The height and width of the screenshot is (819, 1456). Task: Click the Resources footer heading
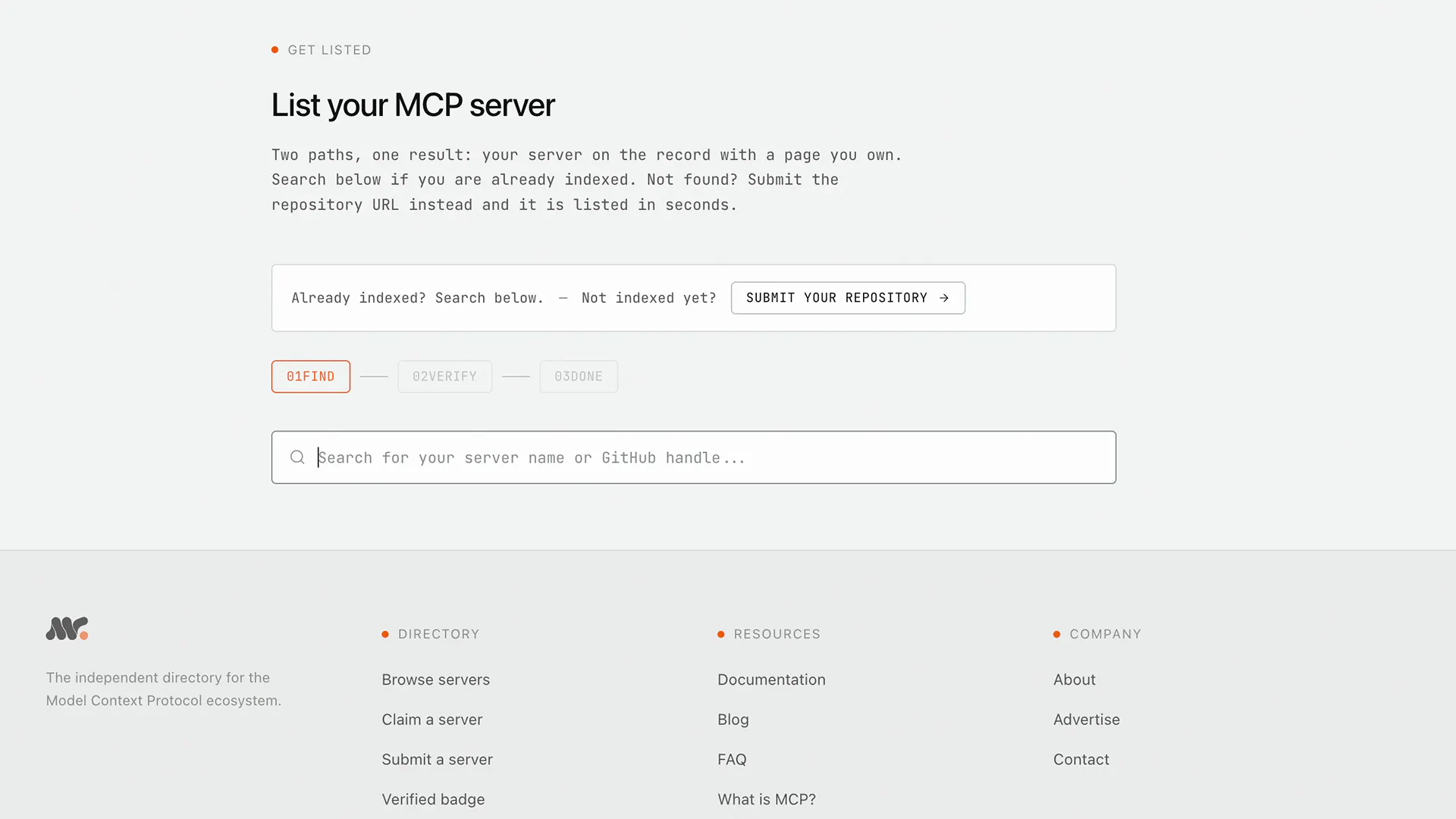pos(777,634)
